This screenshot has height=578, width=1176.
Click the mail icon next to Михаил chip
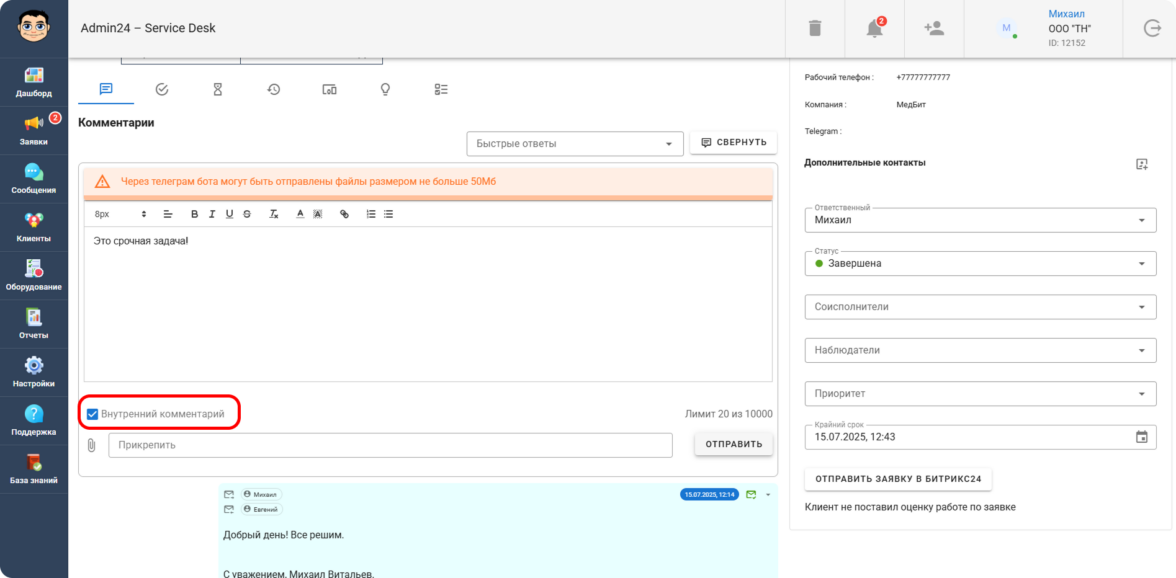230,495
